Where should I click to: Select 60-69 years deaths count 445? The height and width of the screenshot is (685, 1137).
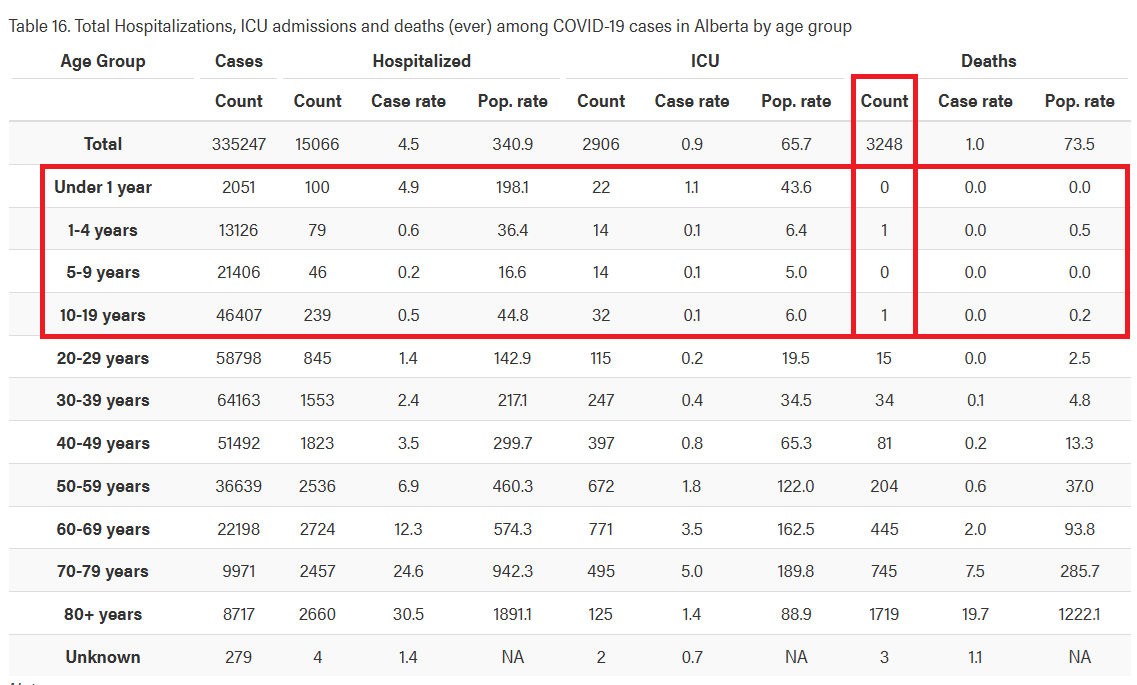click(884, 529)
